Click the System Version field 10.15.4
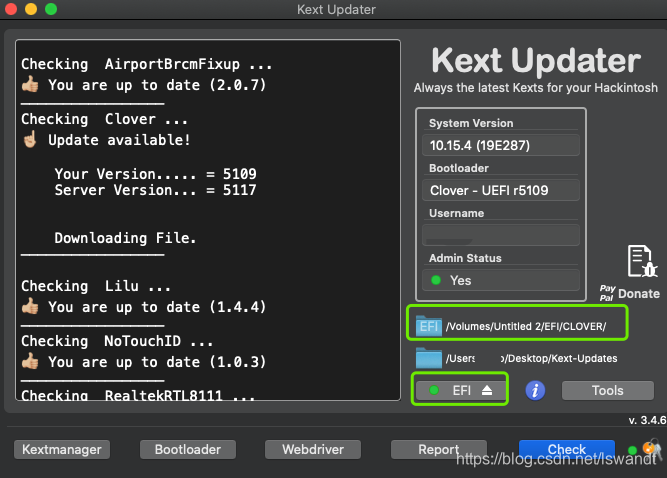Screen dimensions: 667x478 point(501,145)
